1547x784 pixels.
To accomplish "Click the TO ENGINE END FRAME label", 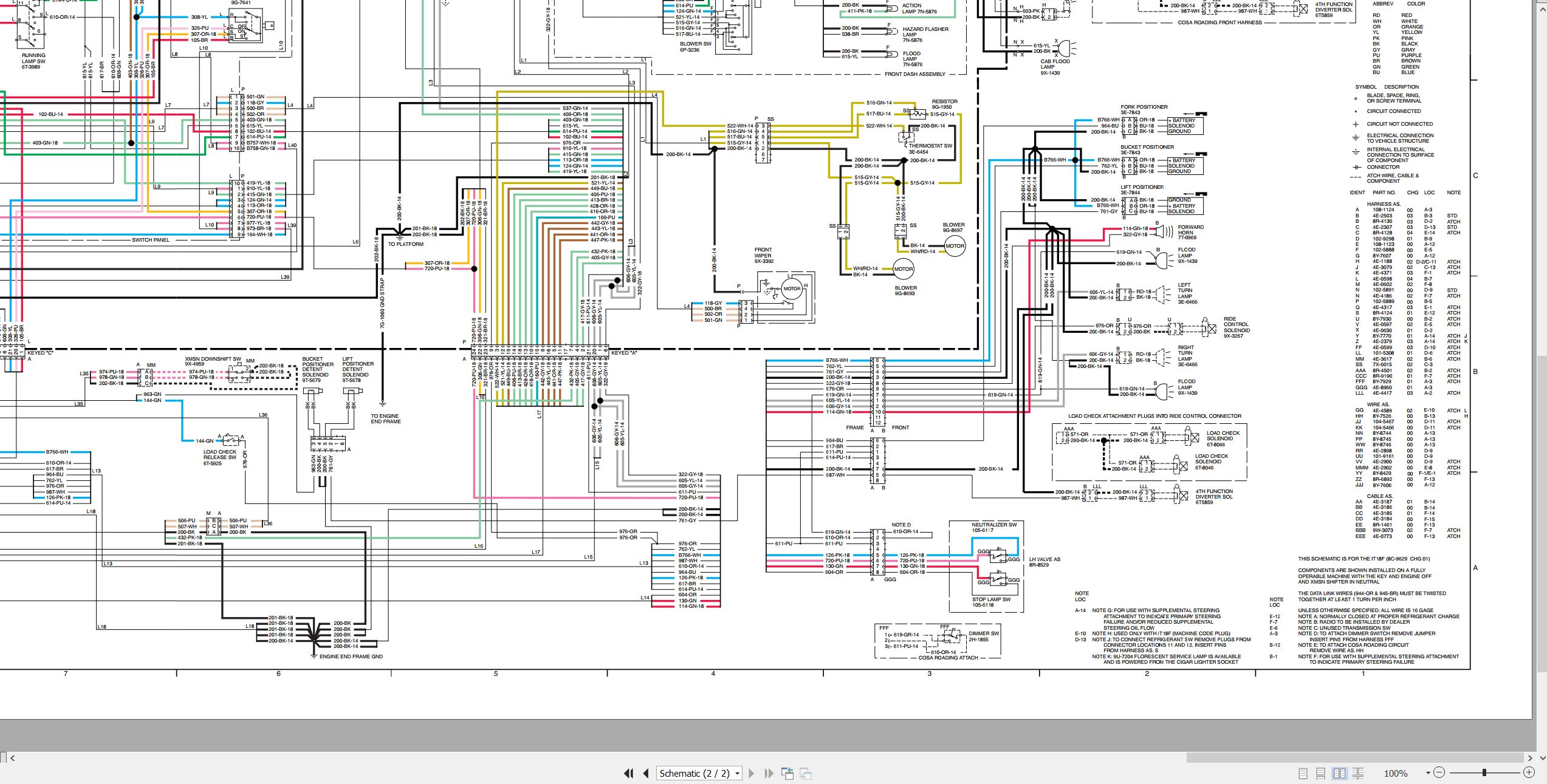I will pyautogui.click(x=385, y=419).
